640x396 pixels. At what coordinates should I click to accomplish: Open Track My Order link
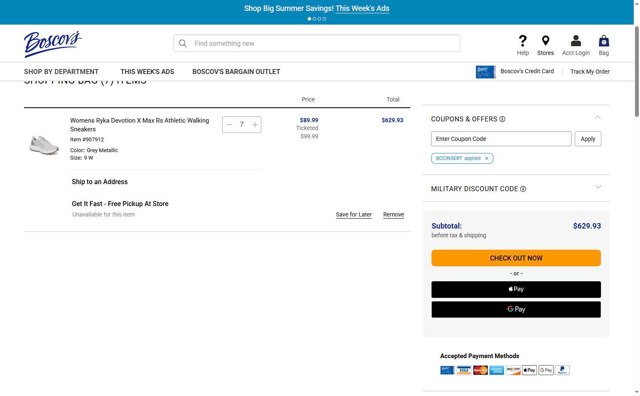click(x=590, y=71)
